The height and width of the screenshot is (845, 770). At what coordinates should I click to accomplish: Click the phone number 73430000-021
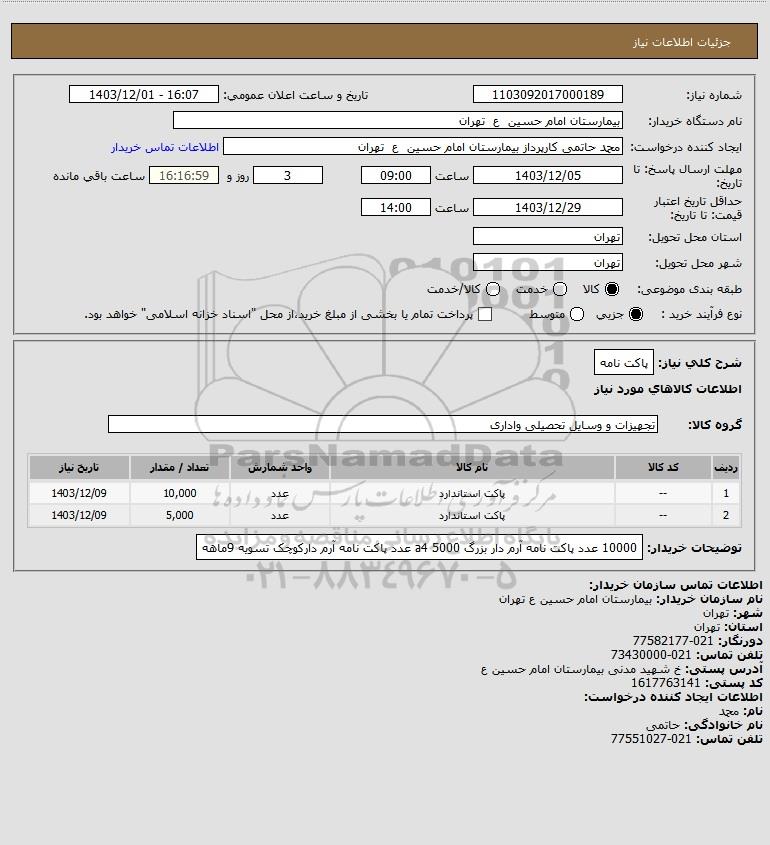[651, 655]
